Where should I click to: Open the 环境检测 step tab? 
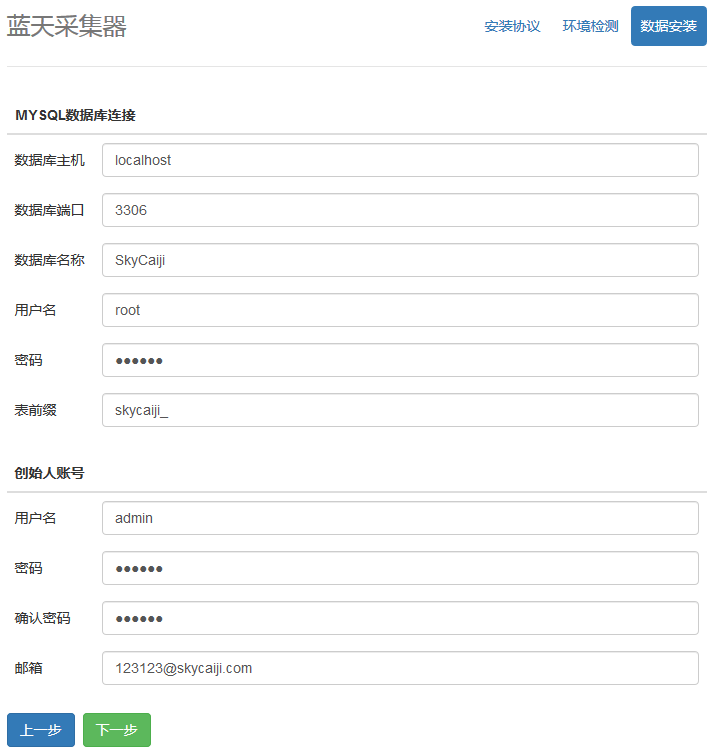[x=590, y=26]
